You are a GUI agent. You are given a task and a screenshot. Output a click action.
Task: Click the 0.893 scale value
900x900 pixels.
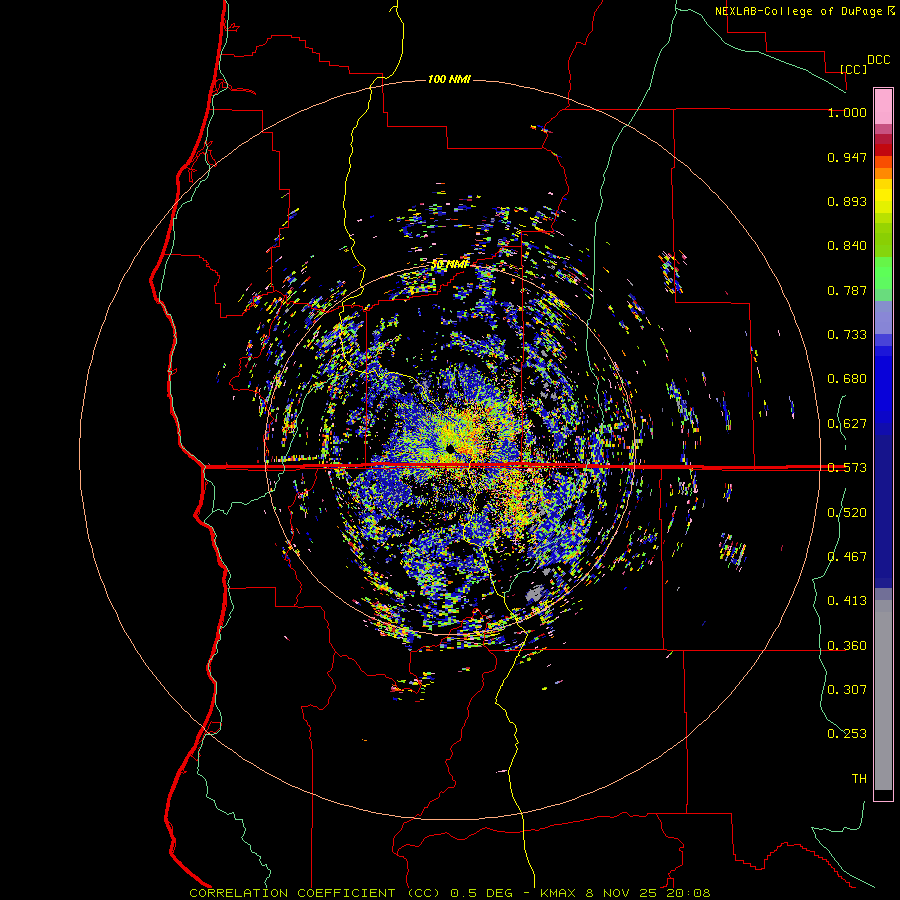847,201
